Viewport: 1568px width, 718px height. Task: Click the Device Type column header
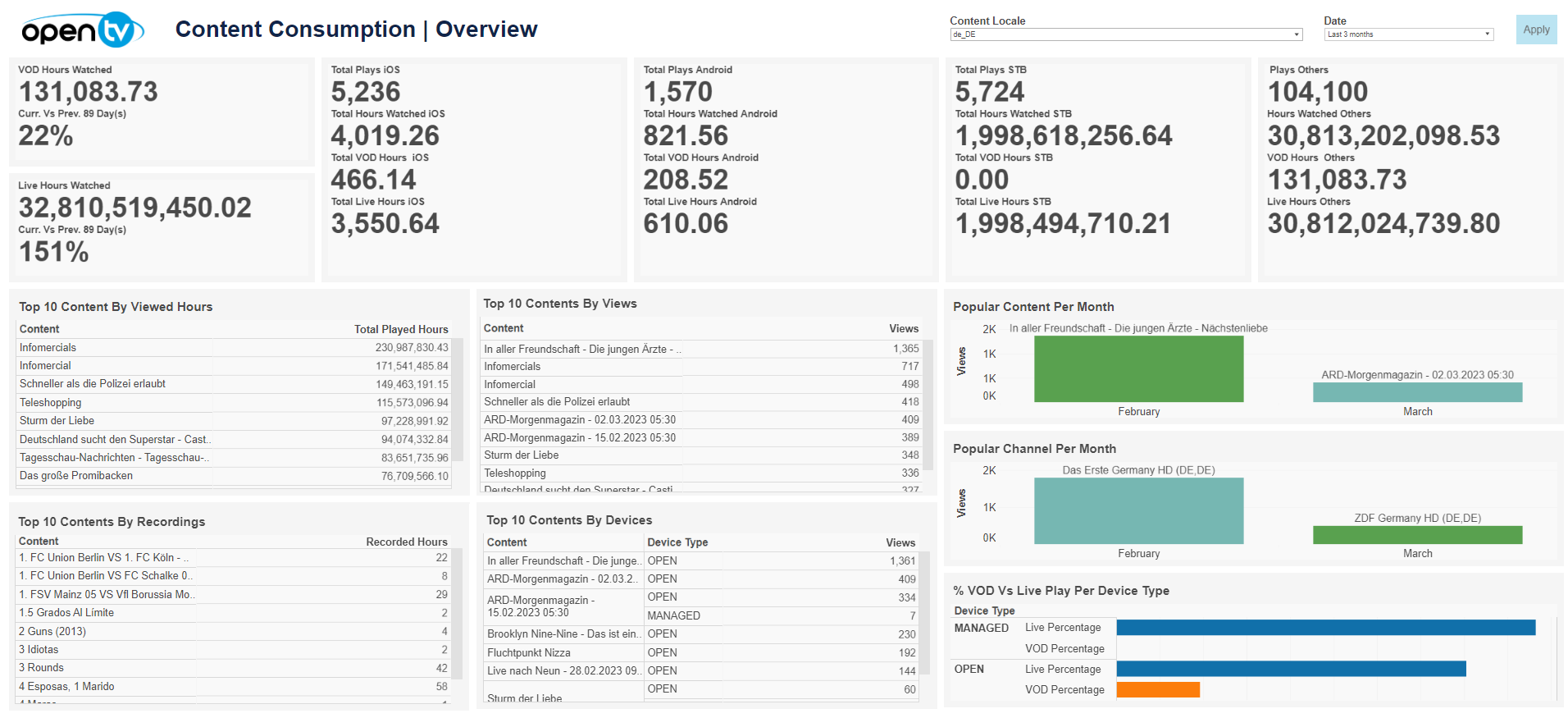677,542
